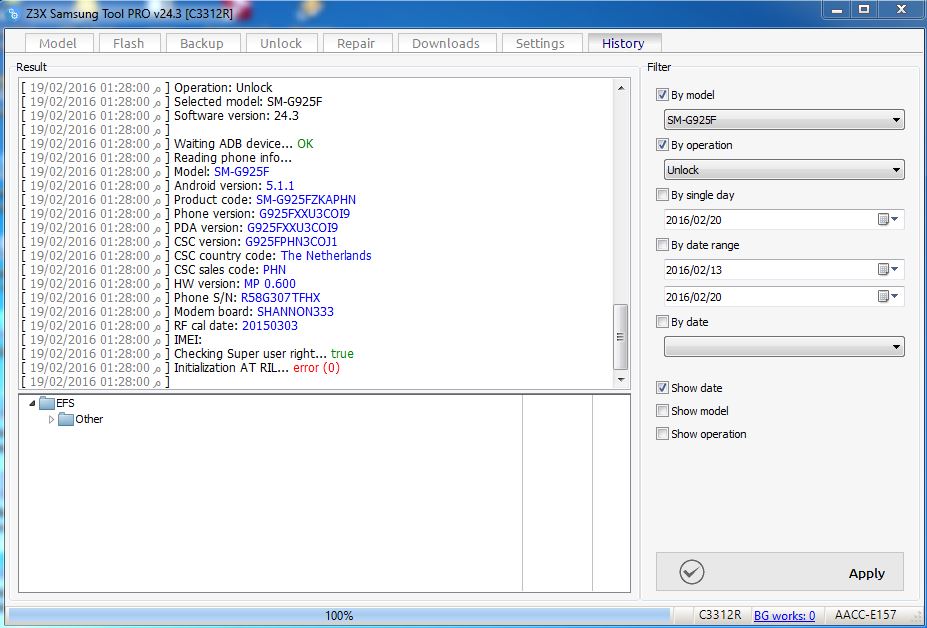Click the "HW version: MP 0.600" line
This screenshot has height=628, width=927.
pos(235,284)
